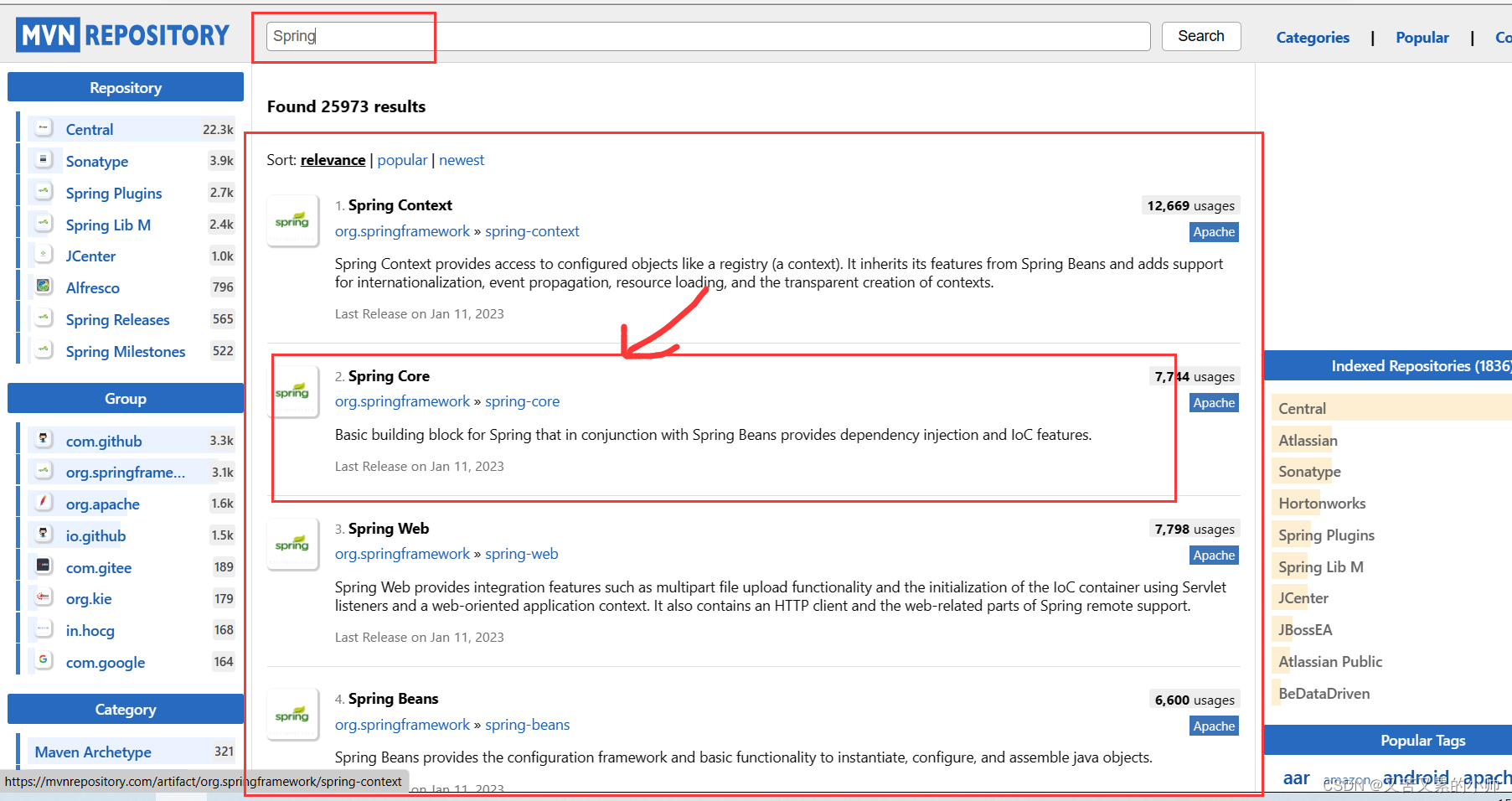Open Atlassian Public indexed repository
The image size is (1512, 801).
[1330, 662]
